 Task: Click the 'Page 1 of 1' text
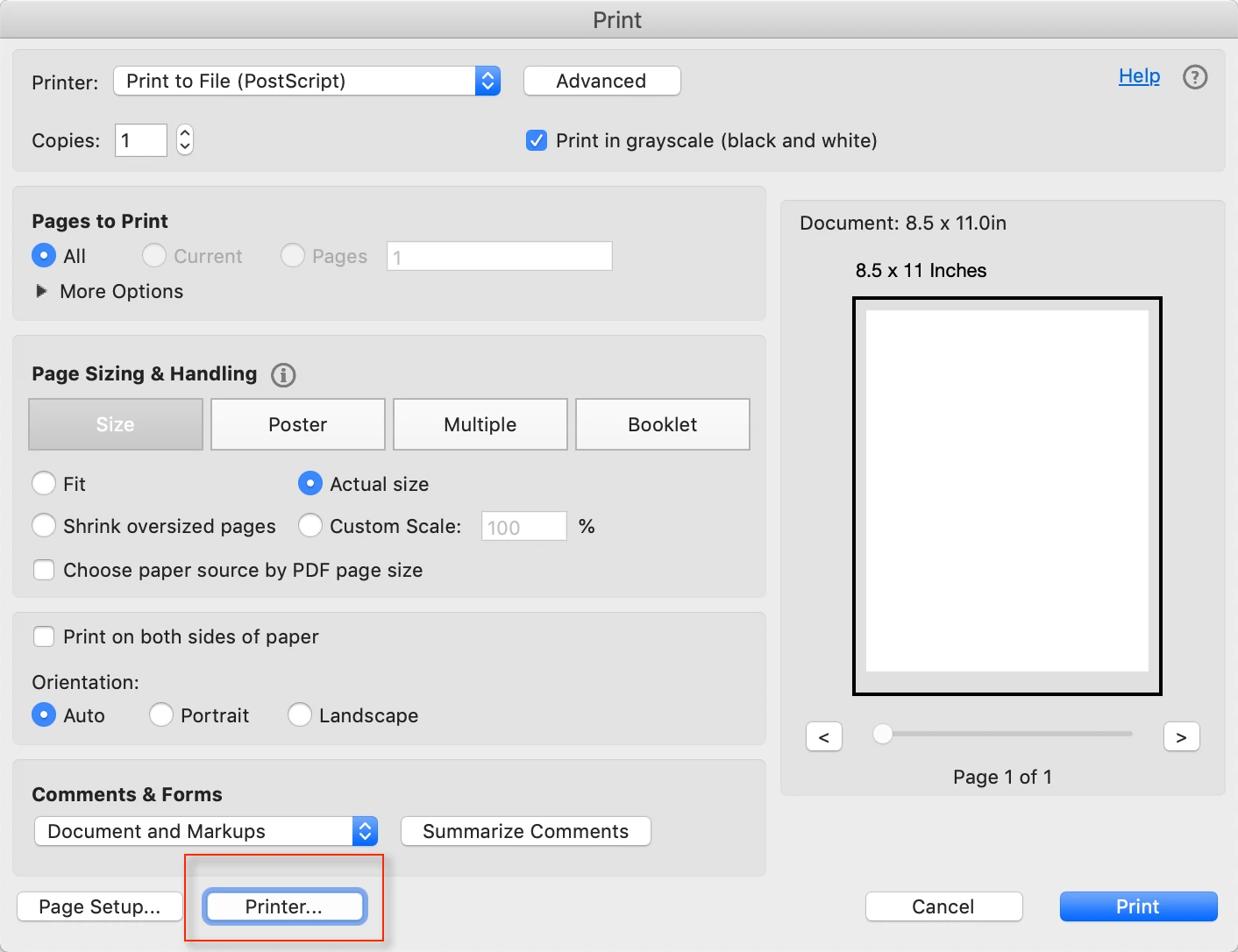coord(1002,777)
